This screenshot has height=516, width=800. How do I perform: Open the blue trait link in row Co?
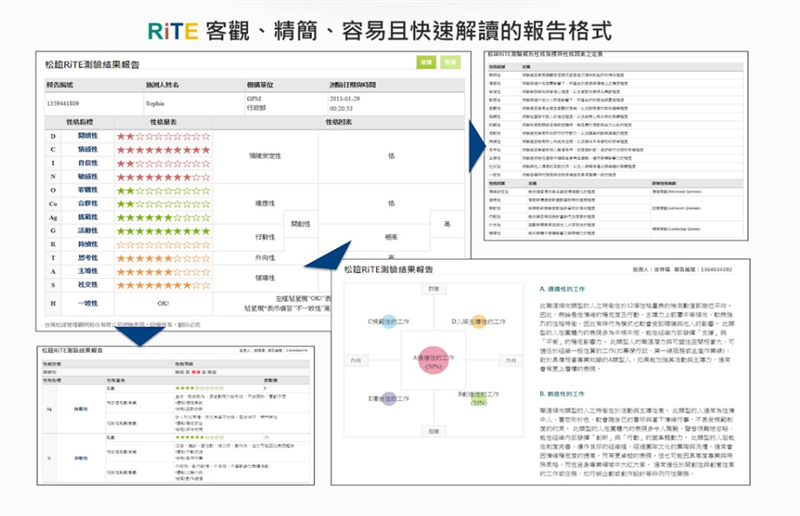[88, 204]
